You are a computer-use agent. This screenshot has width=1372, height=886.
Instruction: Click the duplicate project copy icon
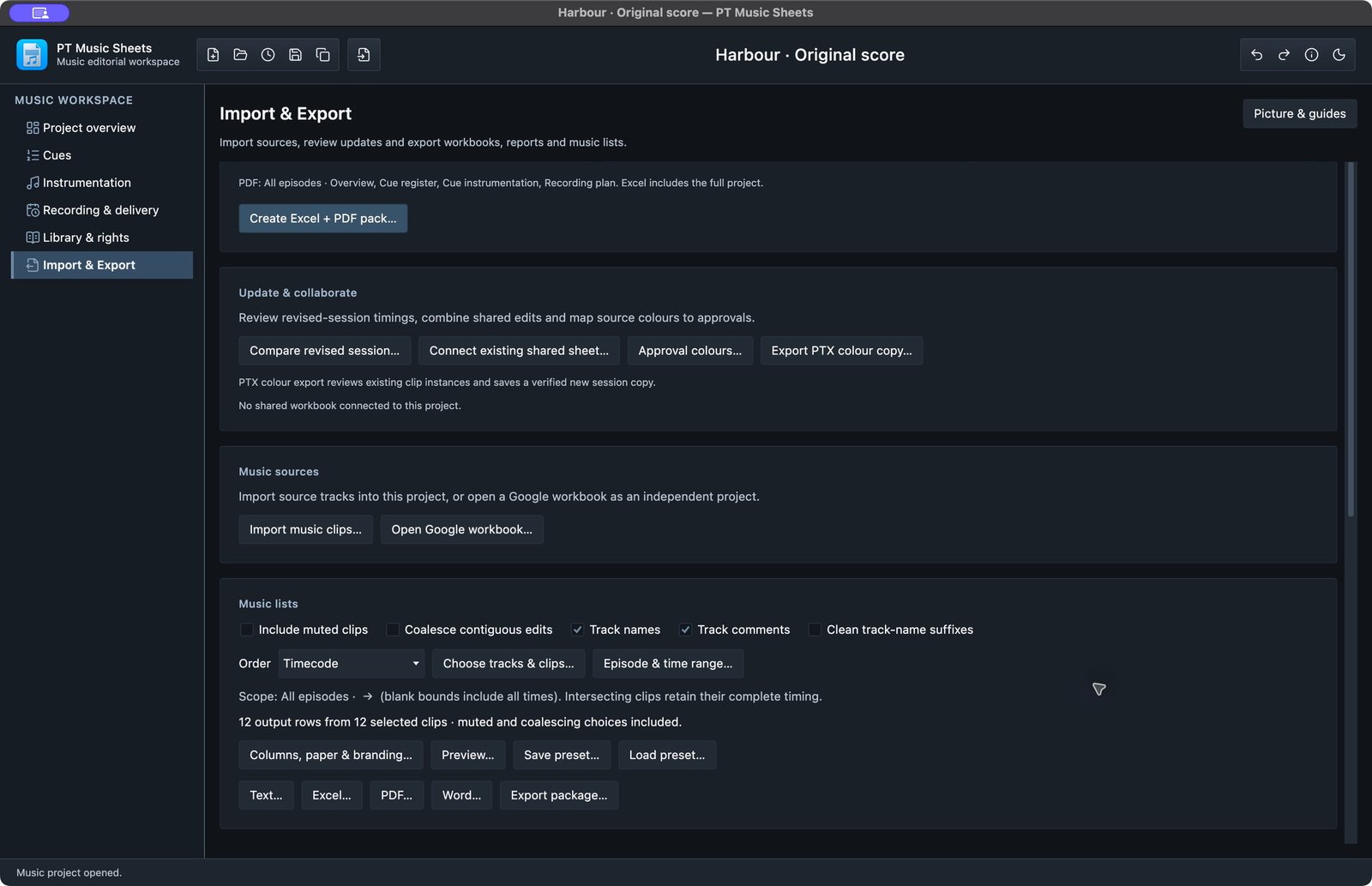coord(323,55)
